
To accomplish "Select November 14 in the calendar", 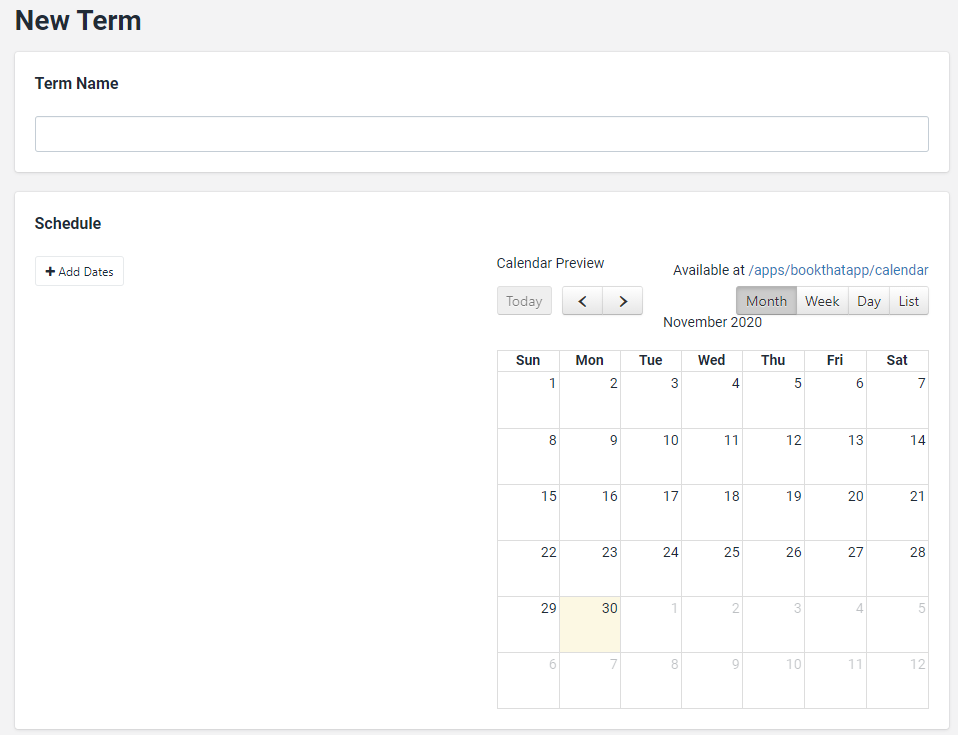I will pyautogui.click(x=897, y=457).
